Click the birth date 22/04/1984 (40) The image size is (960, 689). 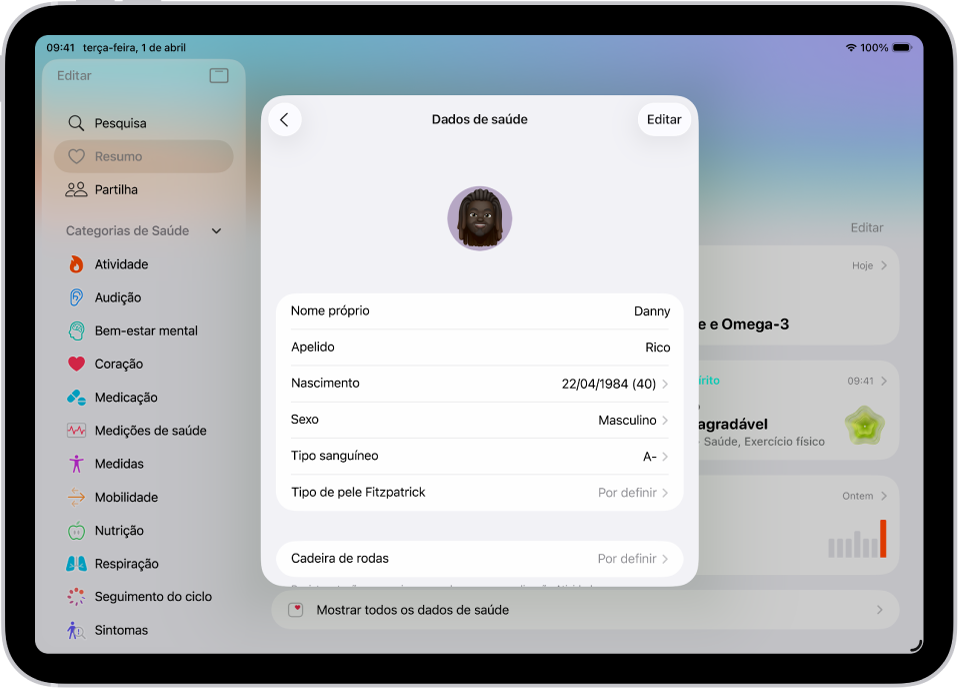[x=609, y=384]
